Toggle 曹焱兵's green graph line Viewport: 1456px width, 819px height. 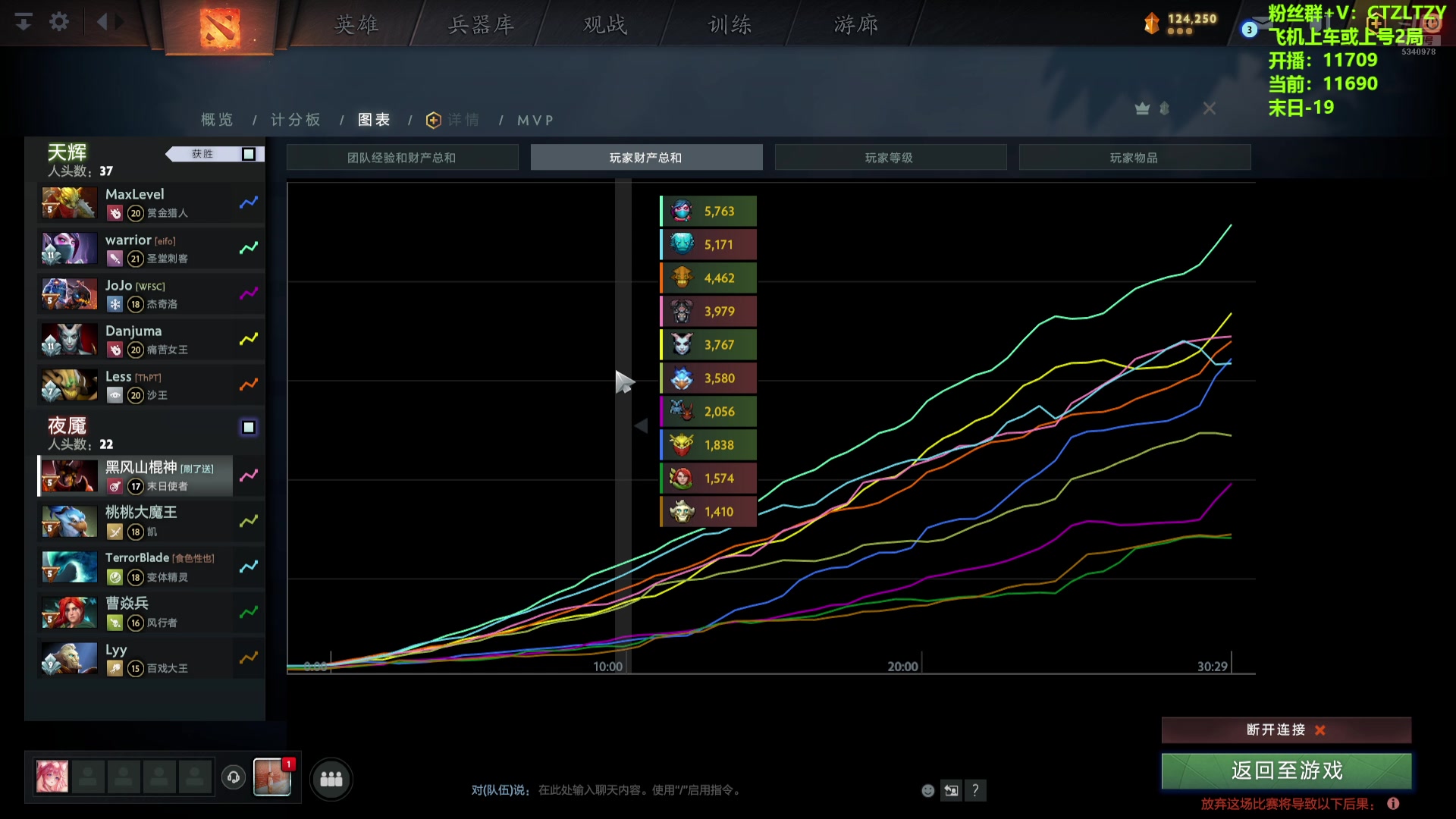(249, 612)
